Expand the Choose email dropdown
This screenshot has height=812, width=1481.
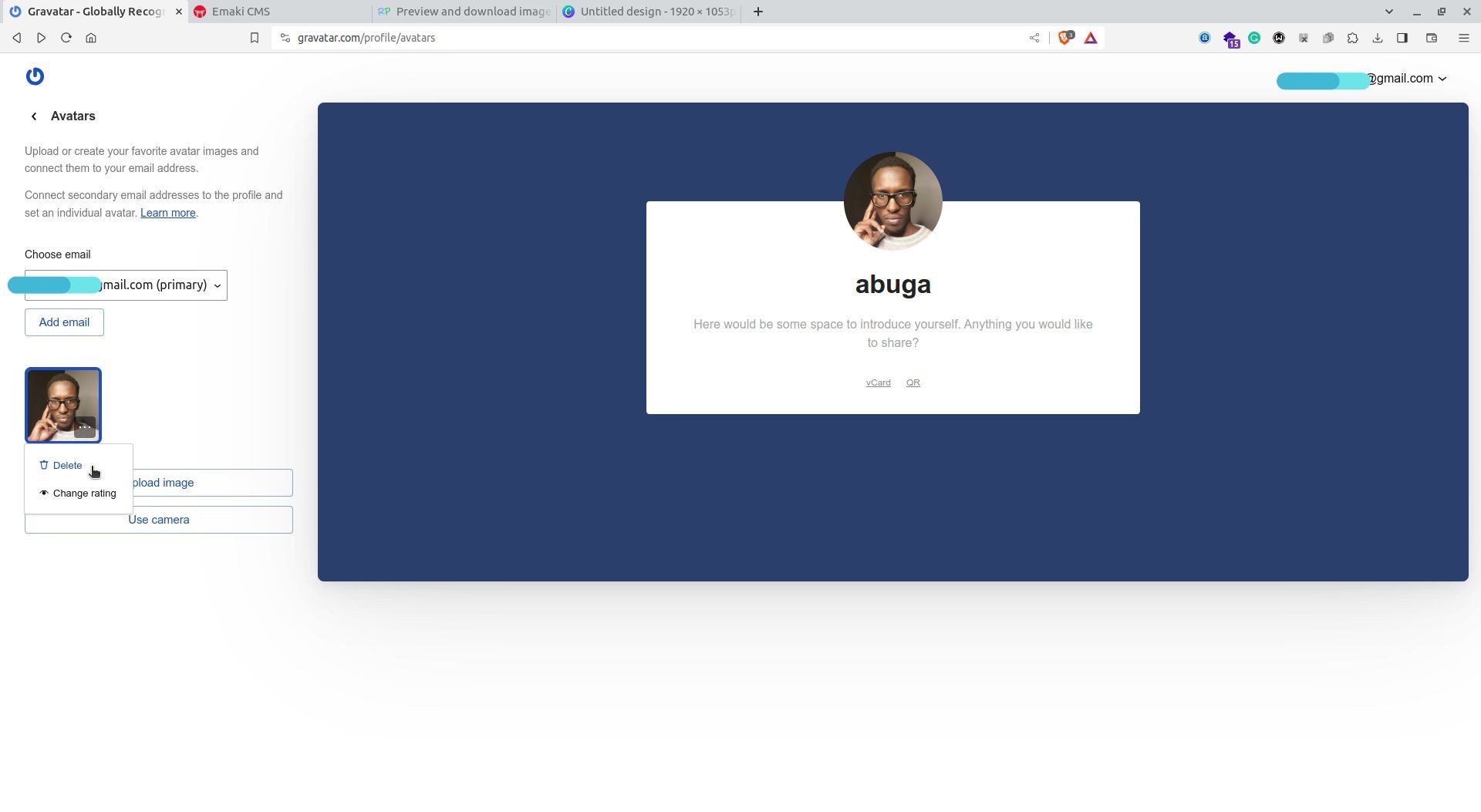(126, 285)
